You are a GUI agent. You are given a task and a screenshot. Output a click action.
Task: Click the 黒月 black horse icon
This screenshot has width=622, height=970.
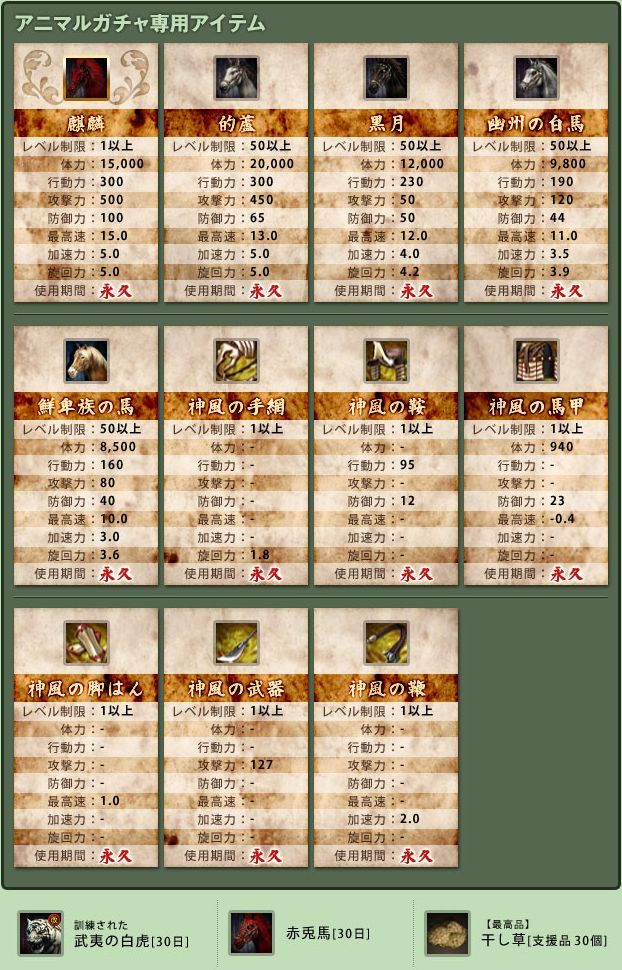386,78
